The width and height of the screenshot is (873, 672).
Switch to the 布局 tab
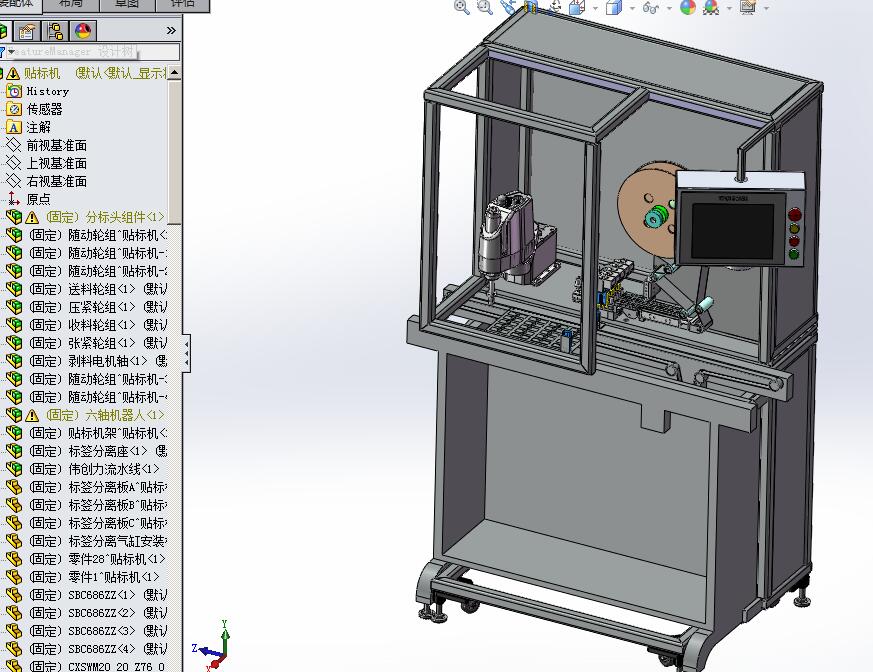point(71,5)
